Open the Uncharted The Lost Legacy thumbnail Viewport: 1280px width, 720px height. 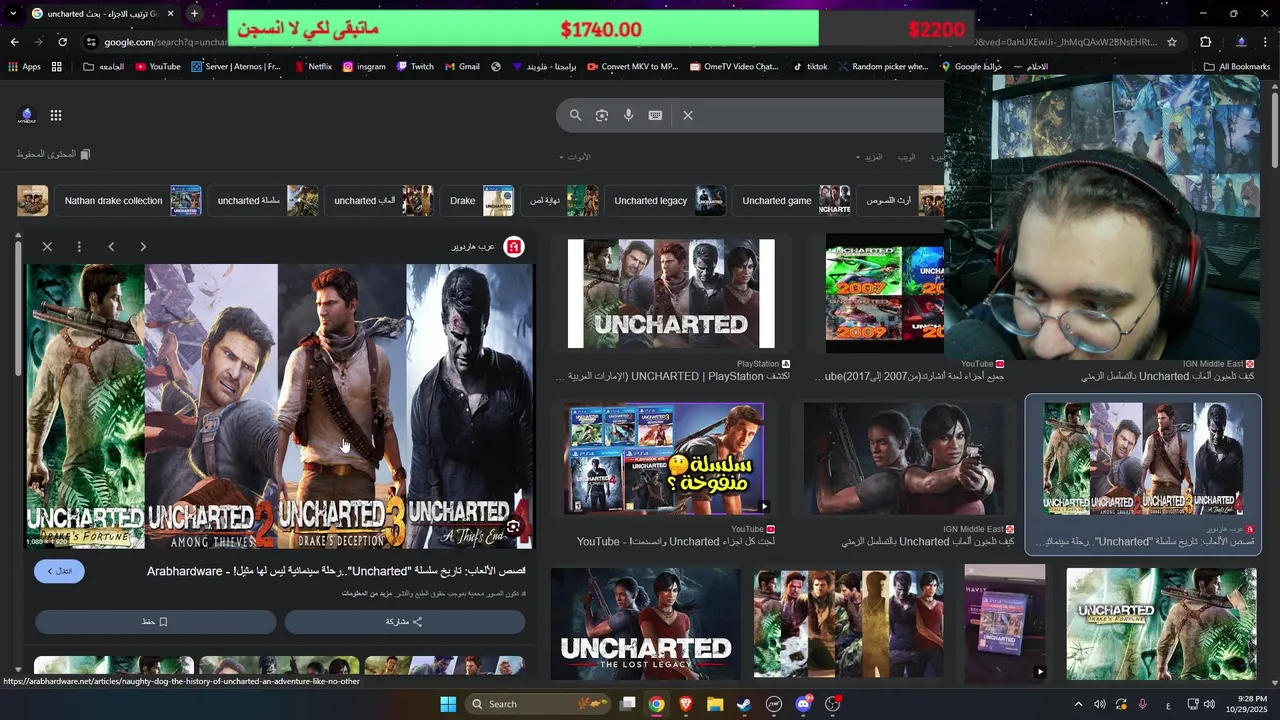pos(645,624)
